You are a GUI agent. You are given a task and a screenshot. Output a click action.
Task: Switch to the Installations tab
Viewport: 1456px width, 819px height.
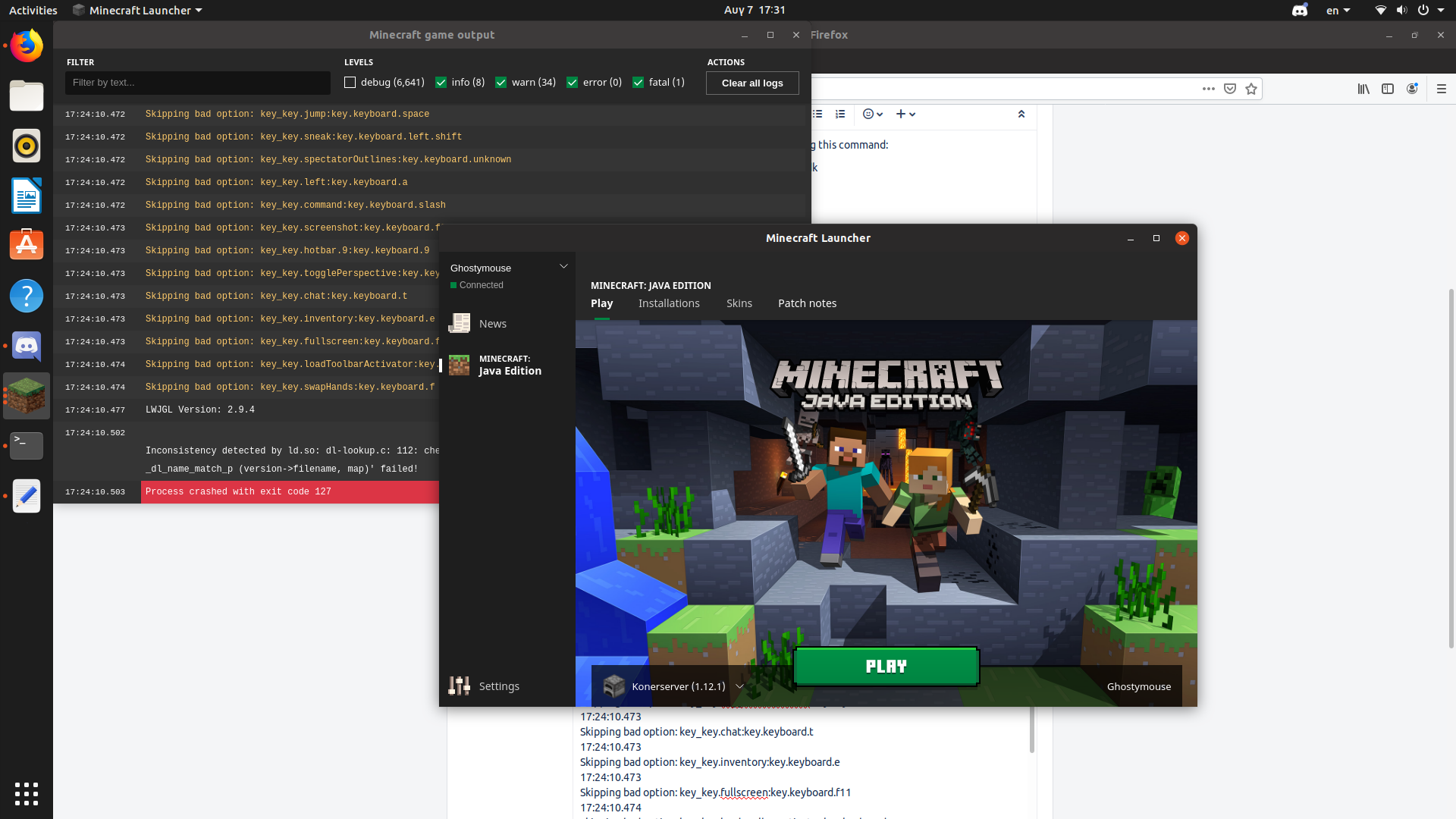669,303
